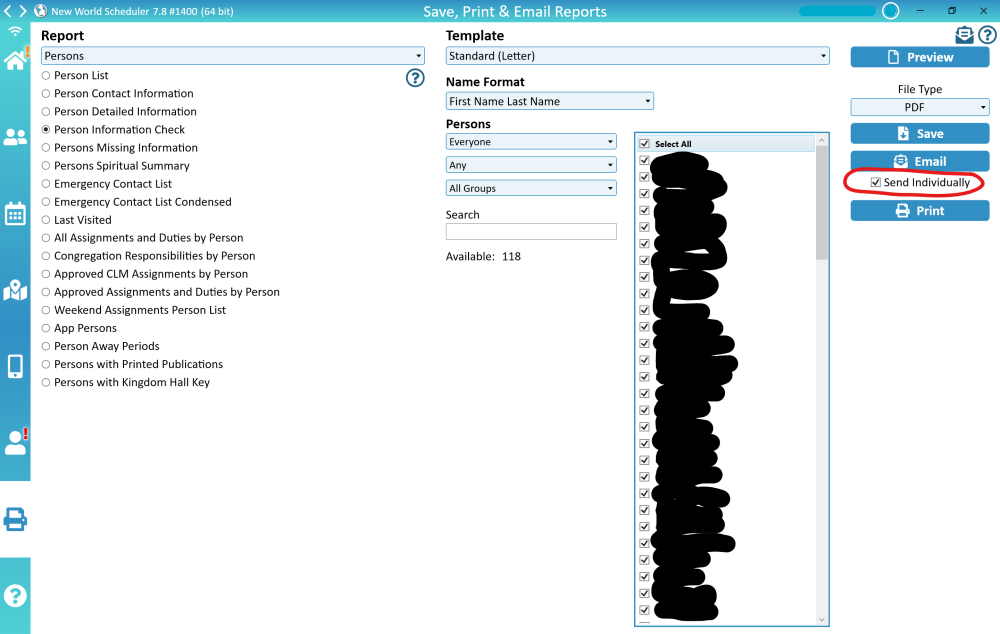Click the envelope icon in the top-right corner

tap(964, 35)
